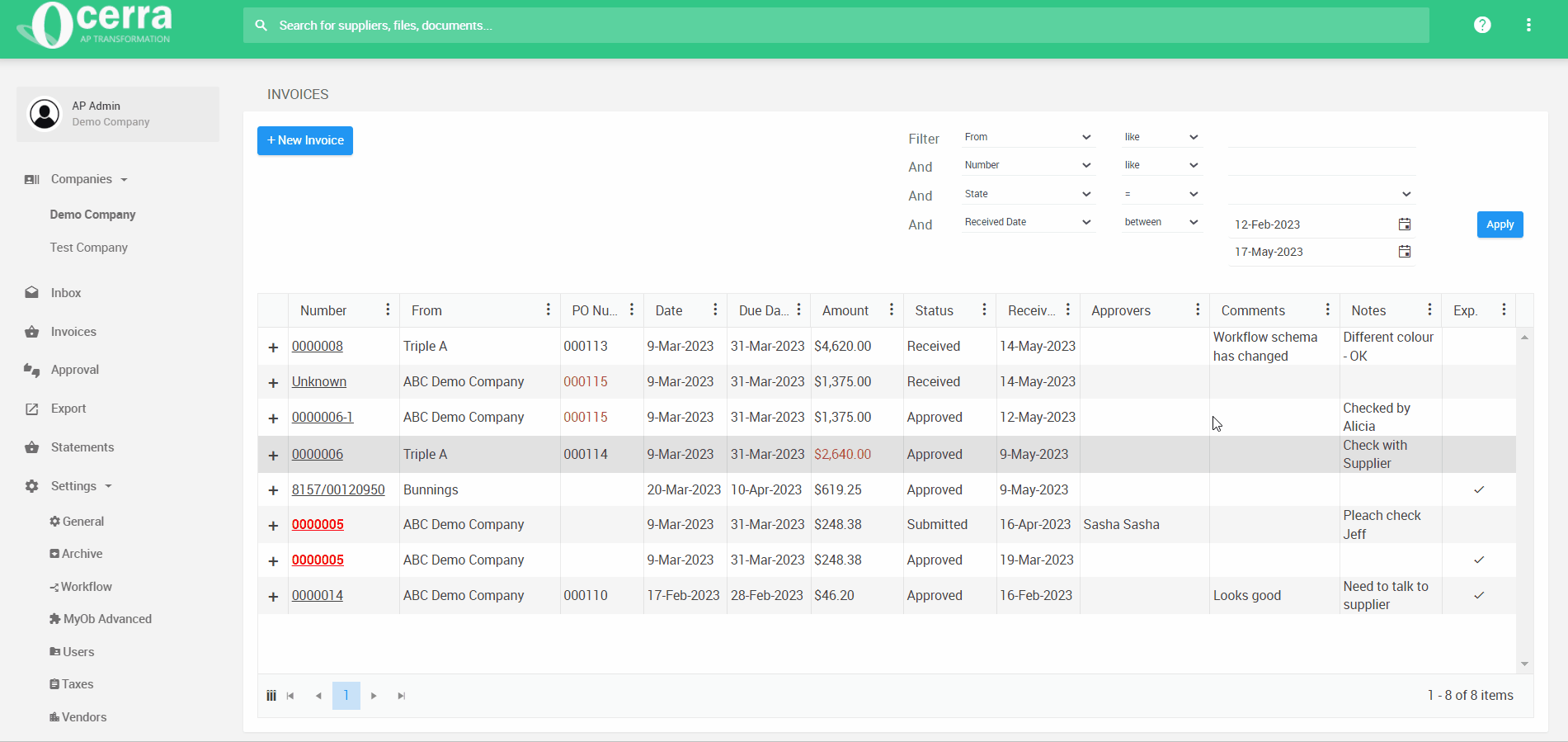Open the 'Received Date' filter field dropdown
Image resolution: width=1568 pixels, height=742 pixels.
pos(1029,222)
